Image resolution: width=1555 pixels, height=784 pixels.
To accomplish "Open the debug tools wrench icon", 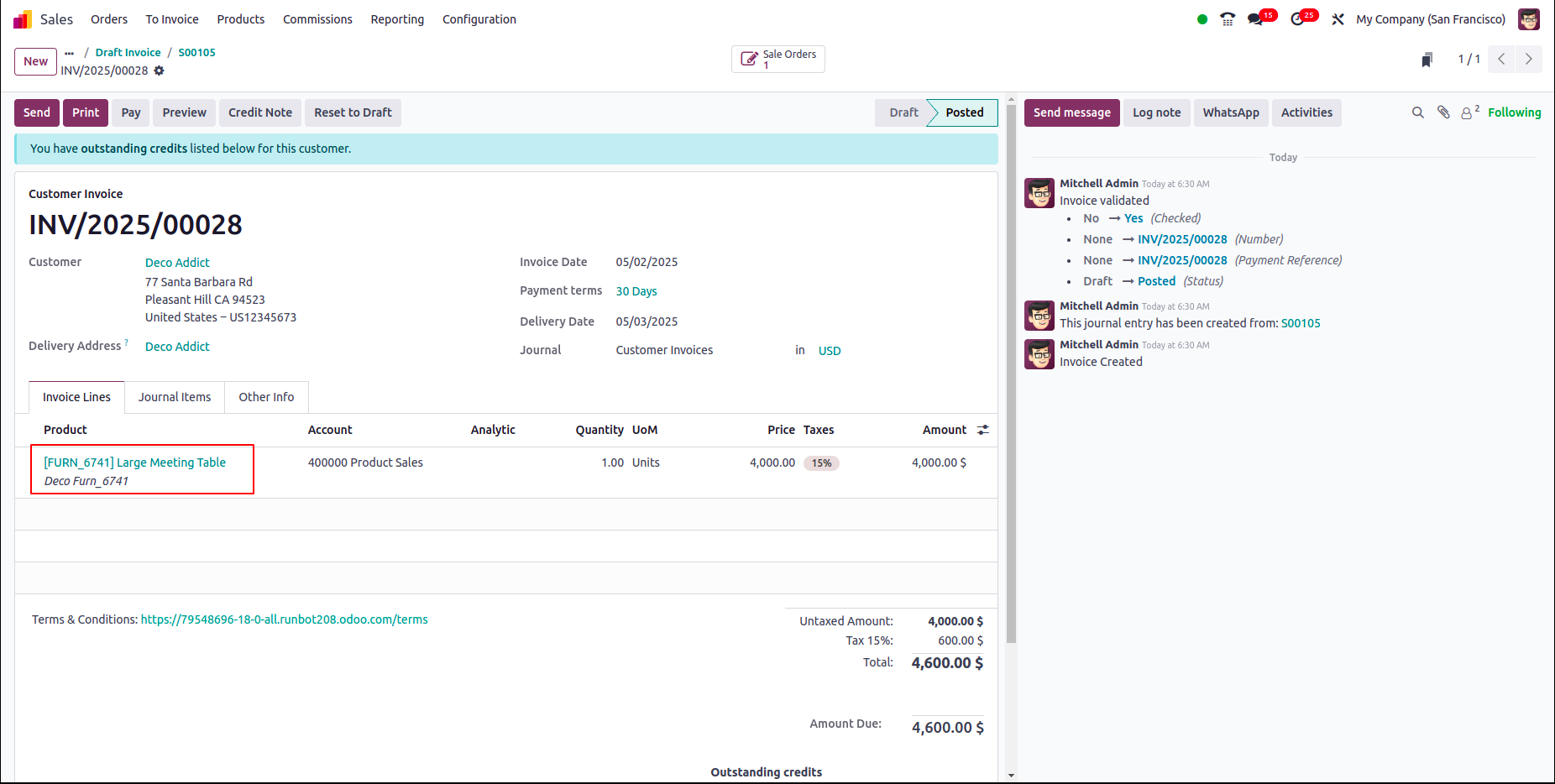I will [x=1338, y=19].
